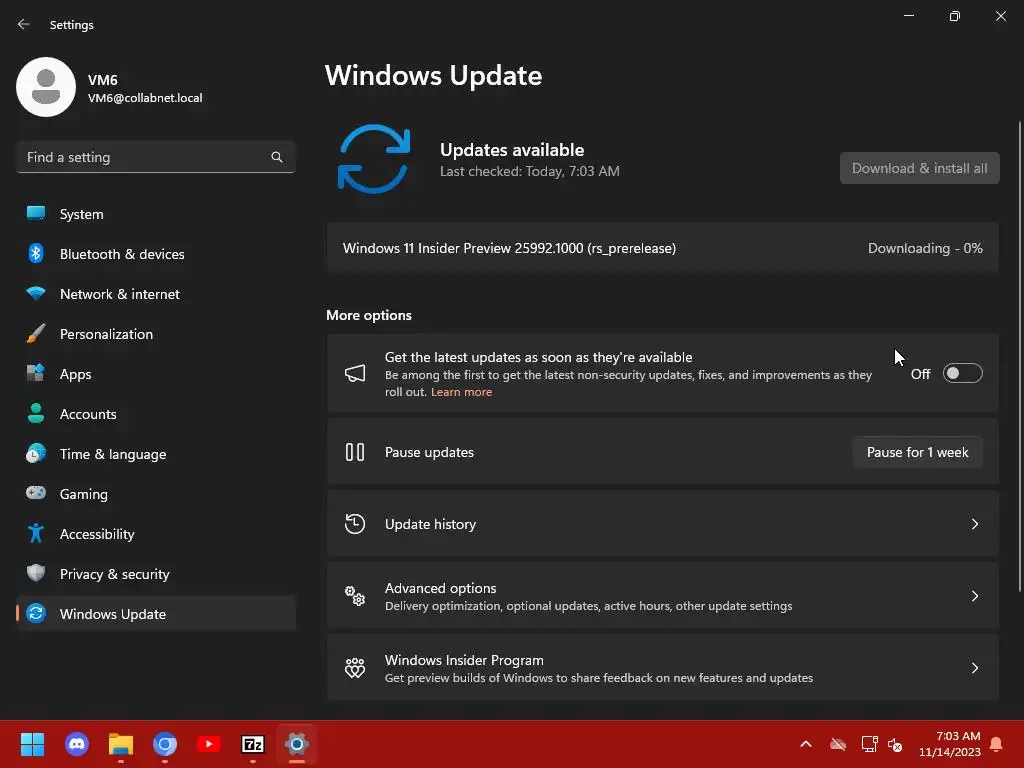Open YouTube from the taskbar
The image size is (1024, 768).
[x=209, y=744]
